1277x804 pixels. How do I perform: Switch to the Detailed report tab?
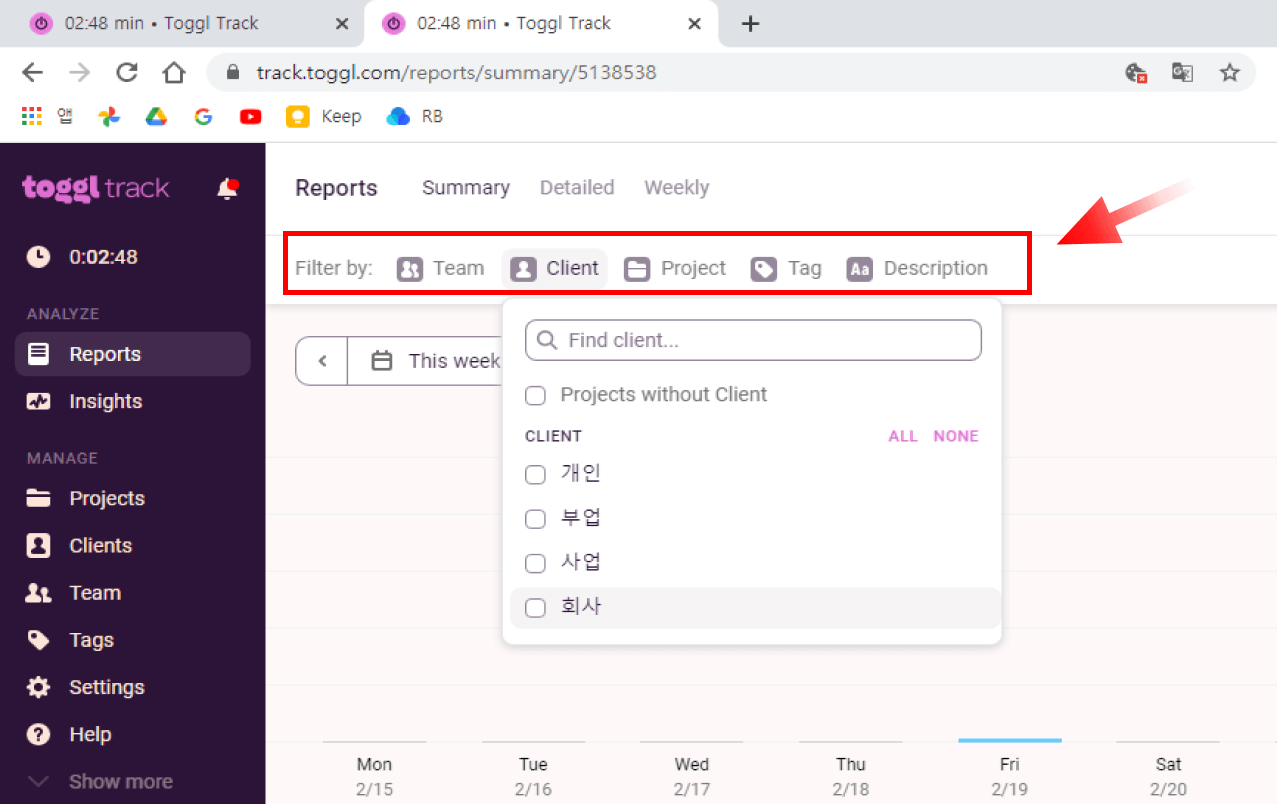(577, 187)
